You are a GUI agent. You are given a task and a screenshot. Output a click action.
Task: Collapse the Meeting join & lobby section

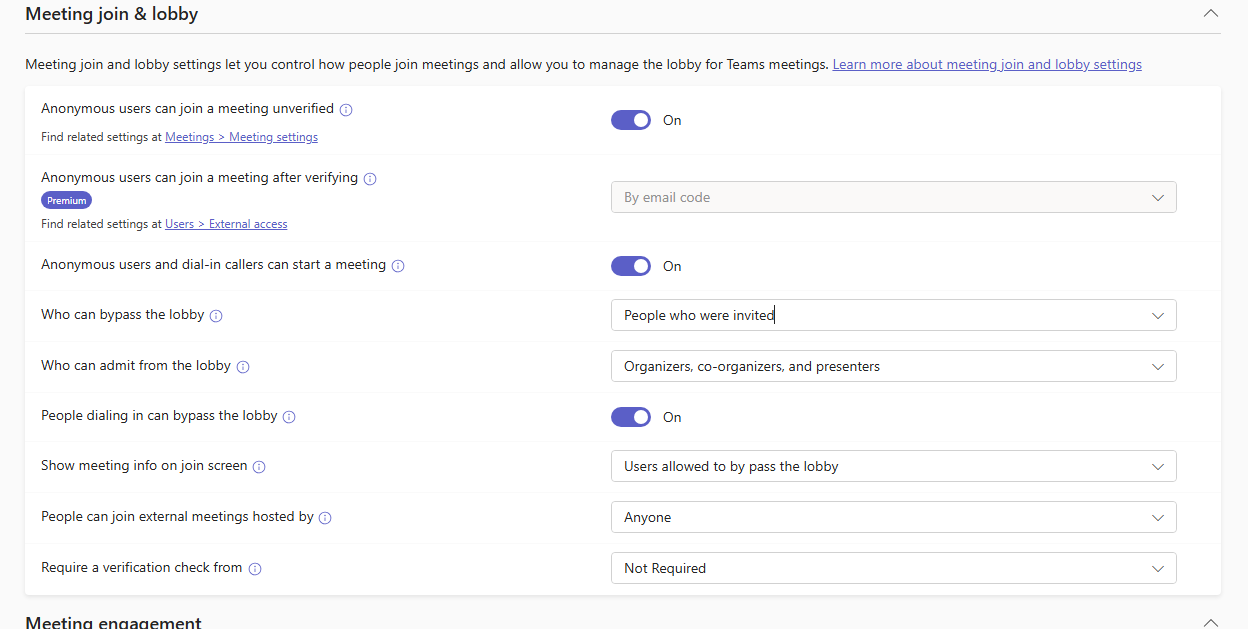(1211, 14)
